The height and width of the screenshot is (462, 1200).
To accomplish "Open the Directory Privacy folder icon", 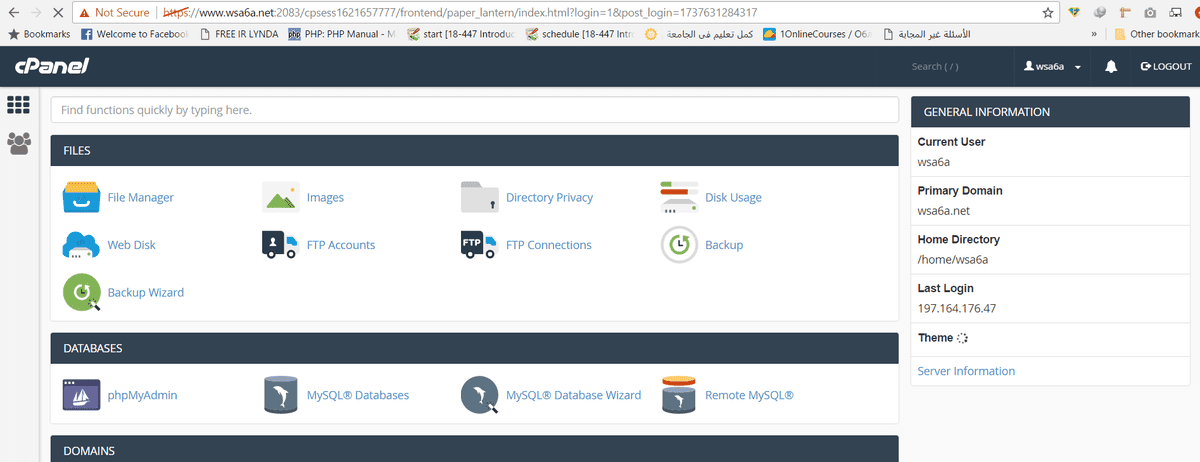I will [480, 197].
